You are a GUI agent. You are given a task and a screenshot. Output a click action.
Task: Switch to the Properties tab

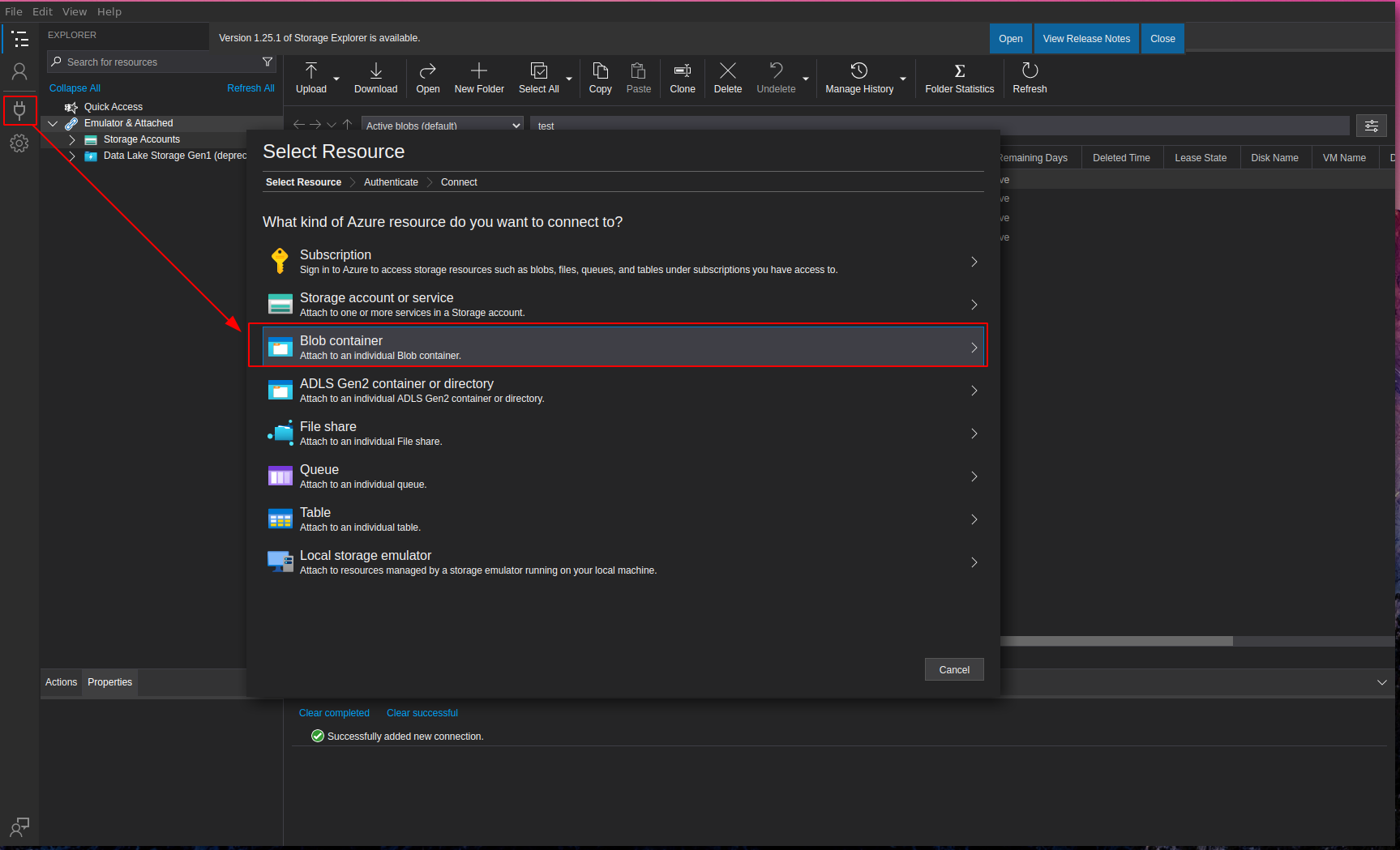(x=110, y=682)
